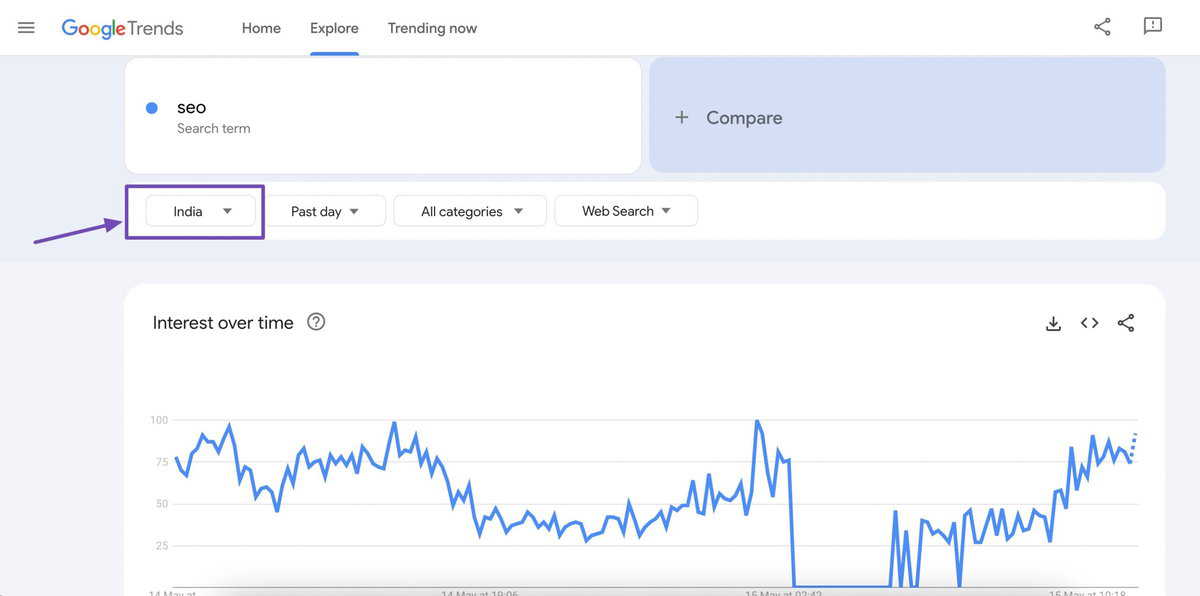Viewport: 1200px width, 596px height.
Task: Expand the India region dropdown
Action: [x=201, y=211]
